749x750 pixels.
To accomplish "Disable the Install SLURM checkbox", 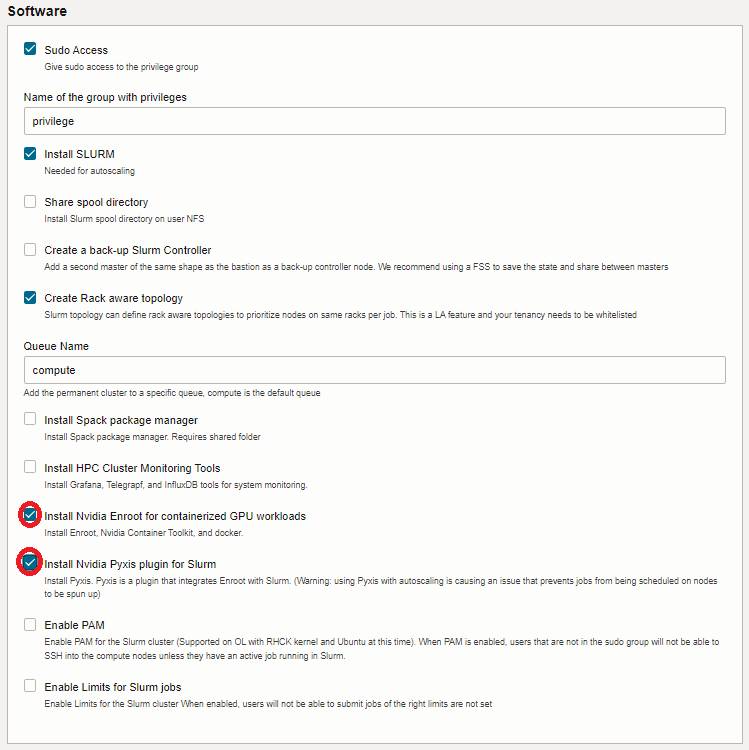I will click(30, 154).
